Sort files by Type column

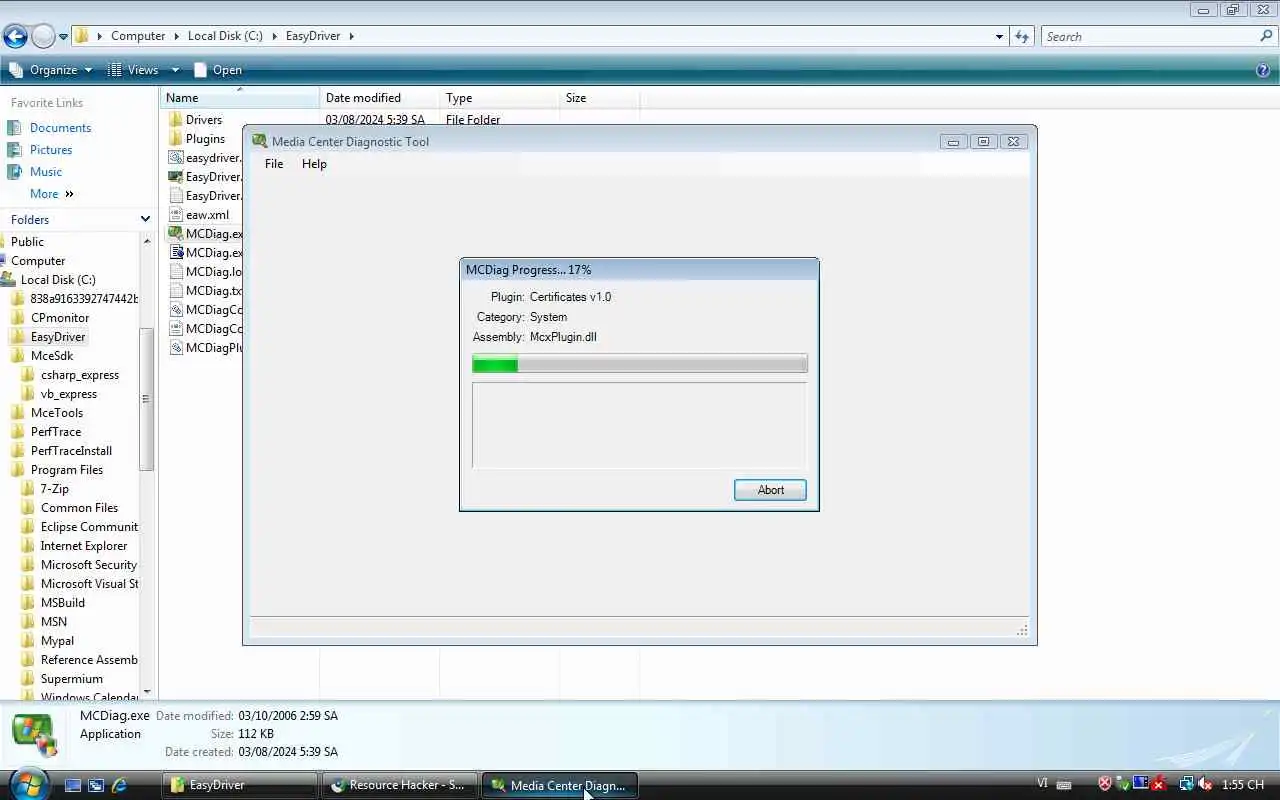(x=500, y=98)
